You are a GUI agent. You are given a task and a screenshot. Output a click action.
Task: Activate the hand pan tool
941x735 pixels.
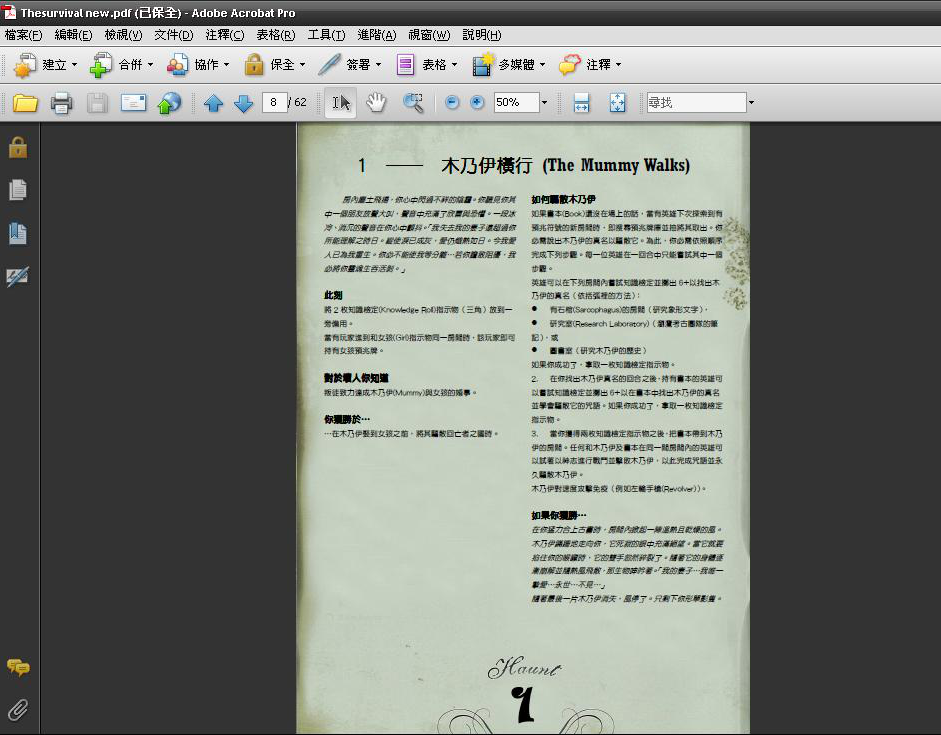(x=376, y=103)
